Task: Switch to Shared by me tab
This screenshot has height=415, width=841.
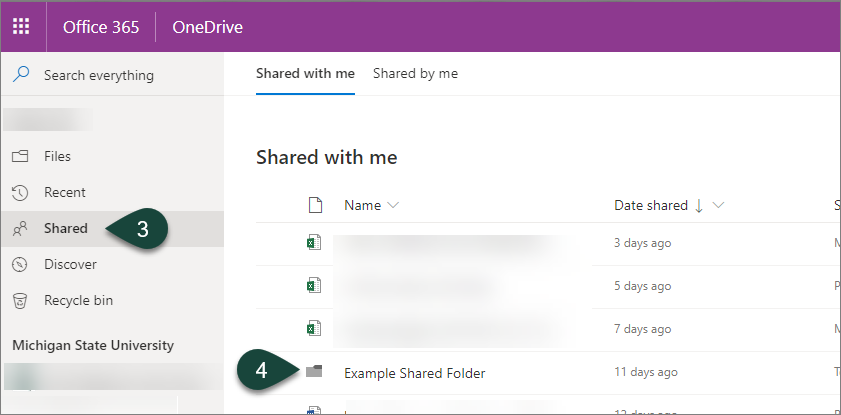Action: pyautogui.click(x=416, y=73)
